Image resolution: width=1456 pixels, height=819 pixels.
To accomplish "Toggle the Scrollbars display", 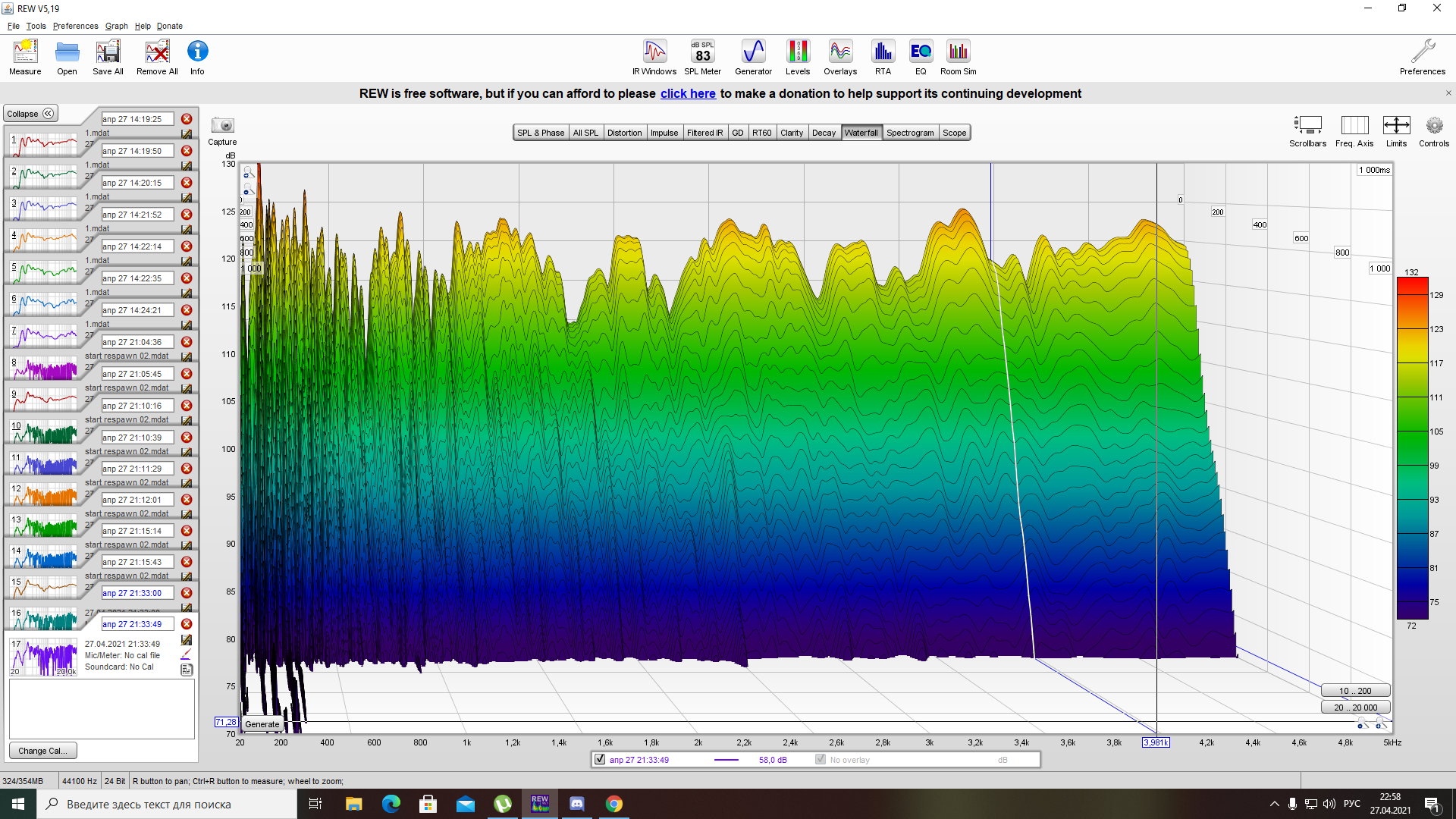I will pos(1307,126).
